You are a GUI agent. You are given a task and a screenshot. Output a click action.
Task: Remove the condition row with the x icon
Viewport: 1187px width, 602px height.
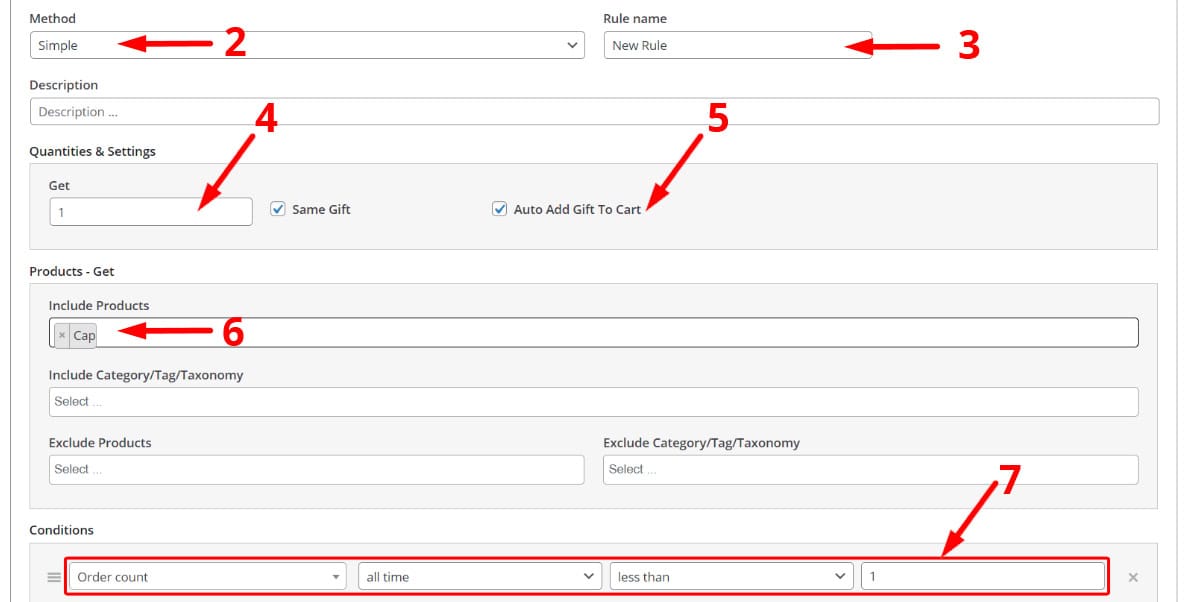point(1133,577)
